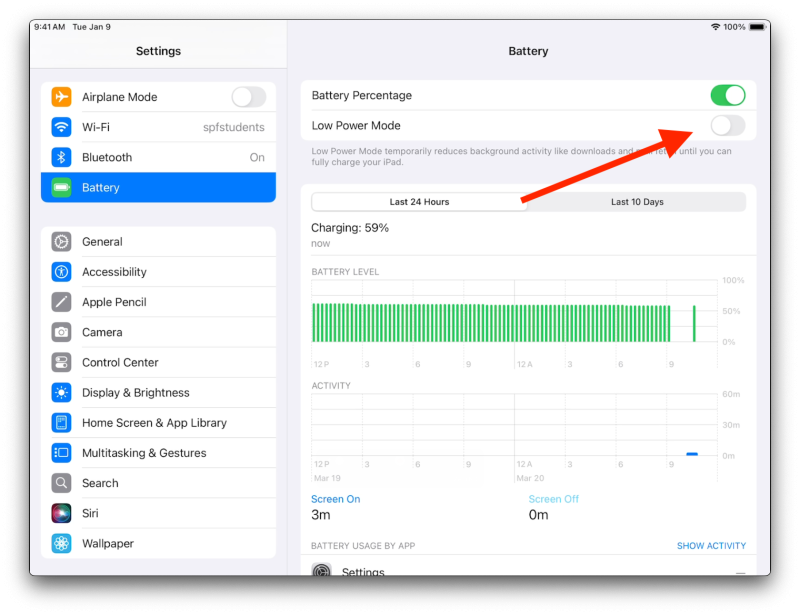Open Bluetooth settings via its icon
The height and width of the screenshot is (614, 800).
click(x=61, y=157)
